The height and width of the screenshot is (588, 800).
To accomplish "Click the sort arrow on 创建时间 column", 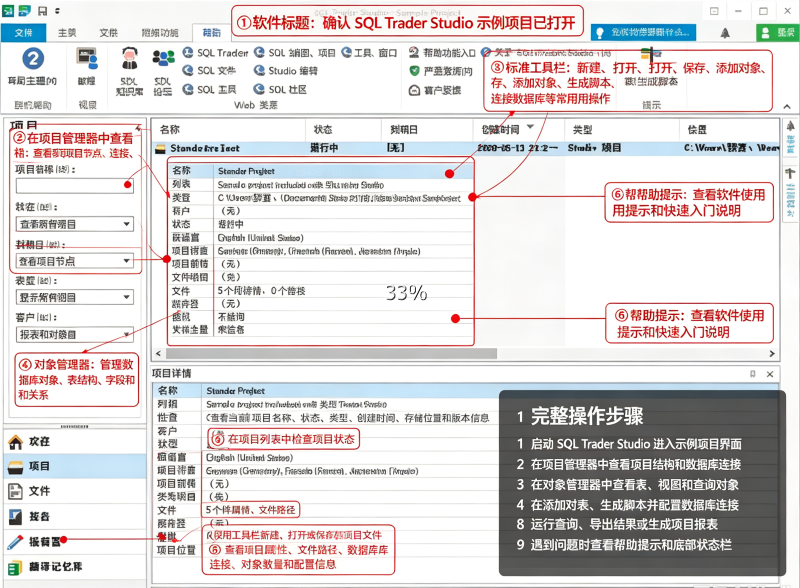I will 530,127.
